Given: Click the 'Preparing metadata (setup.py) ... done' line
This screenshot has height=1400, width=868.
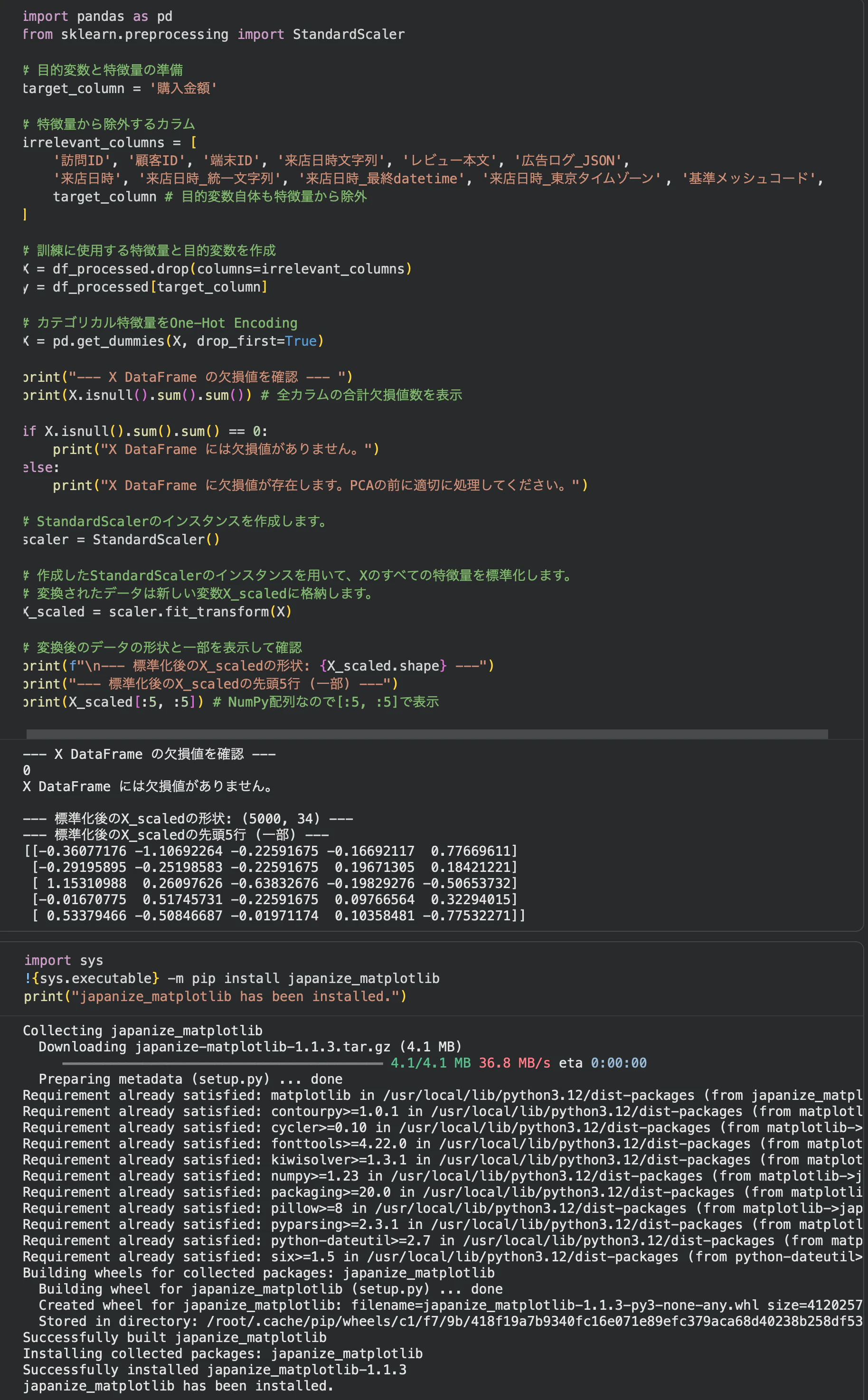Looking at the screenshot, I should [190, 1079].
